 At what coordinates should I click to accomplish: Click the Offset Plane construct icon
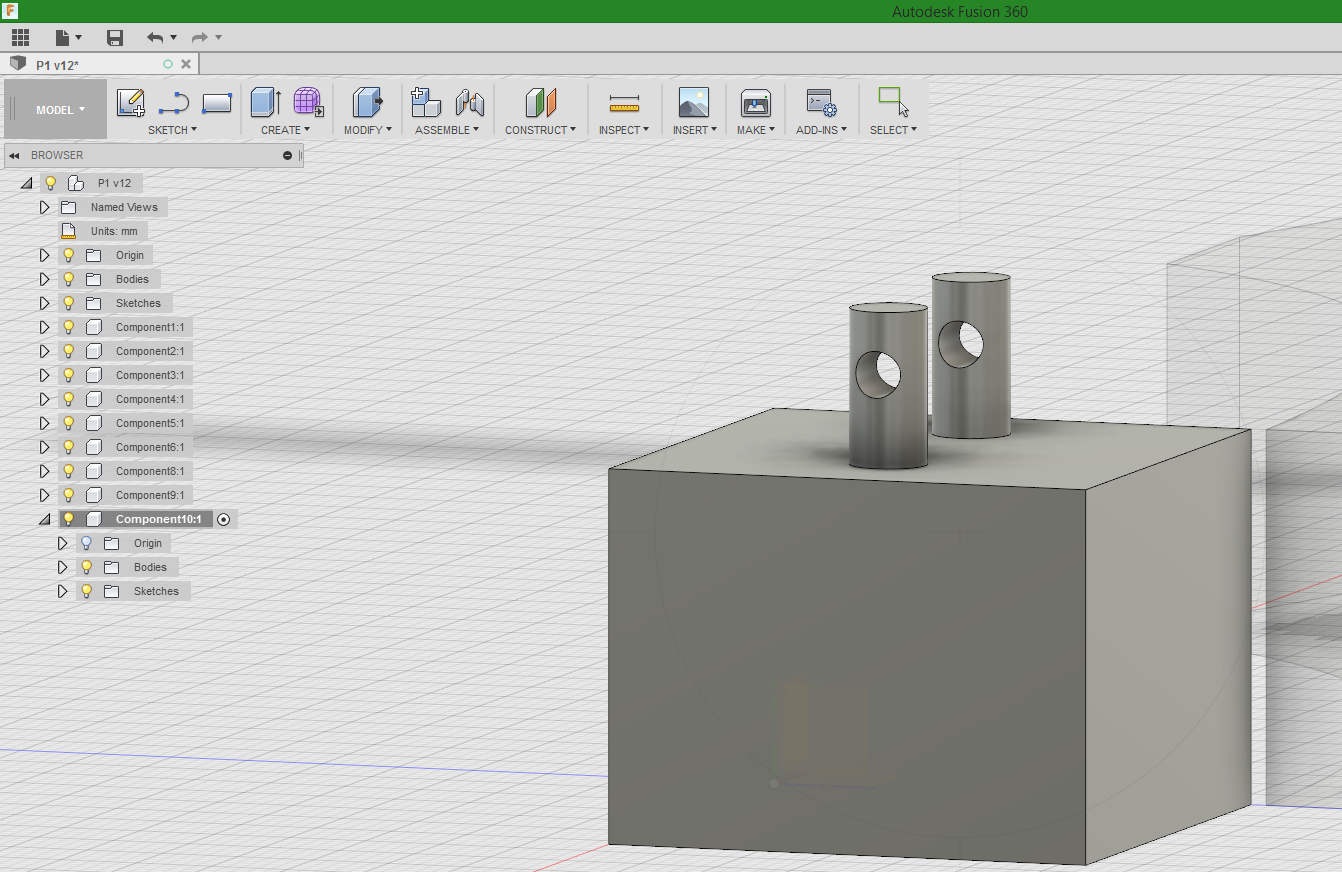[x=541, y=103]
